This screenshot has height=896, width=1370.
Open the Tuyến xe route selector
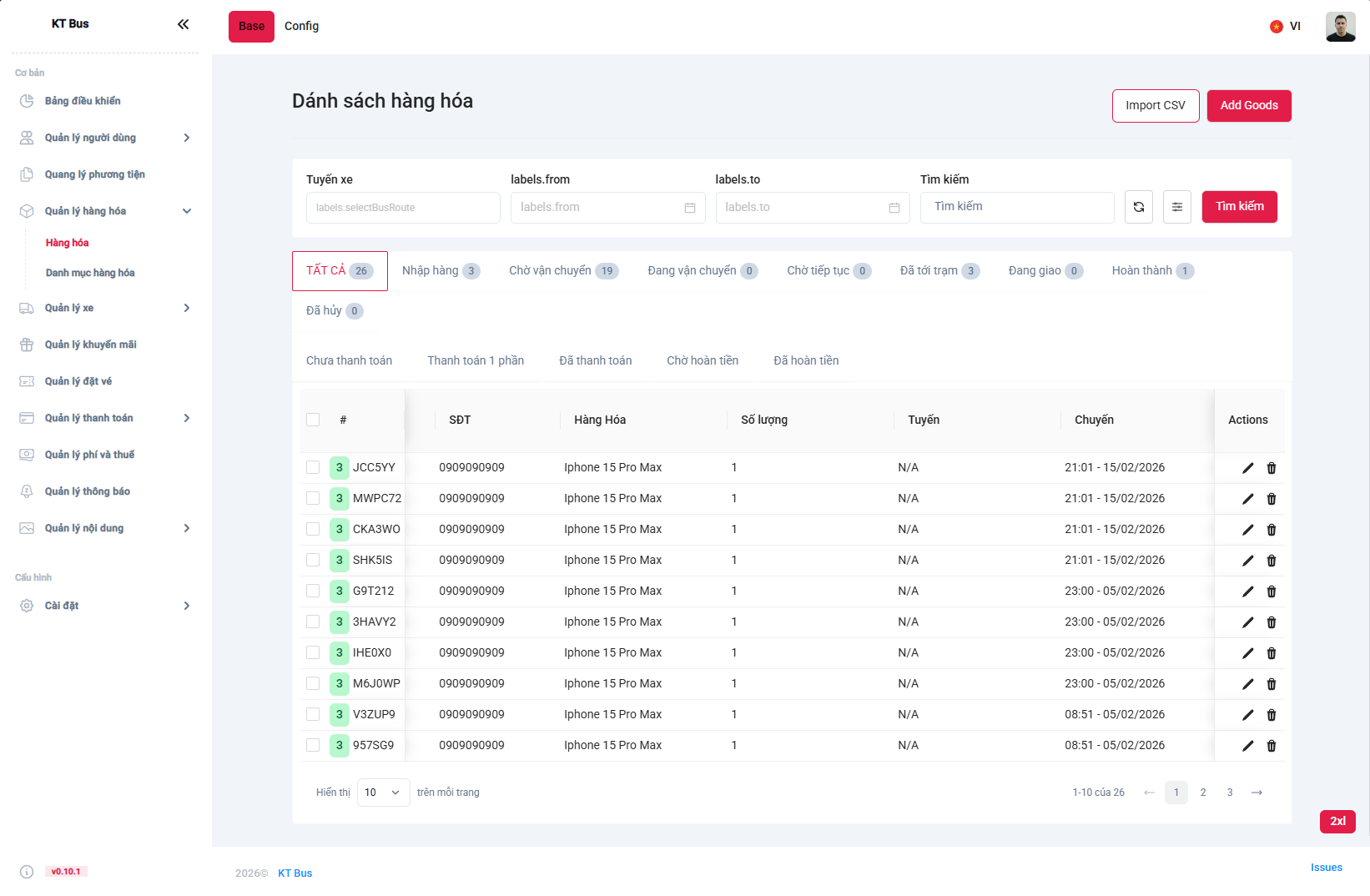[402, 208]
